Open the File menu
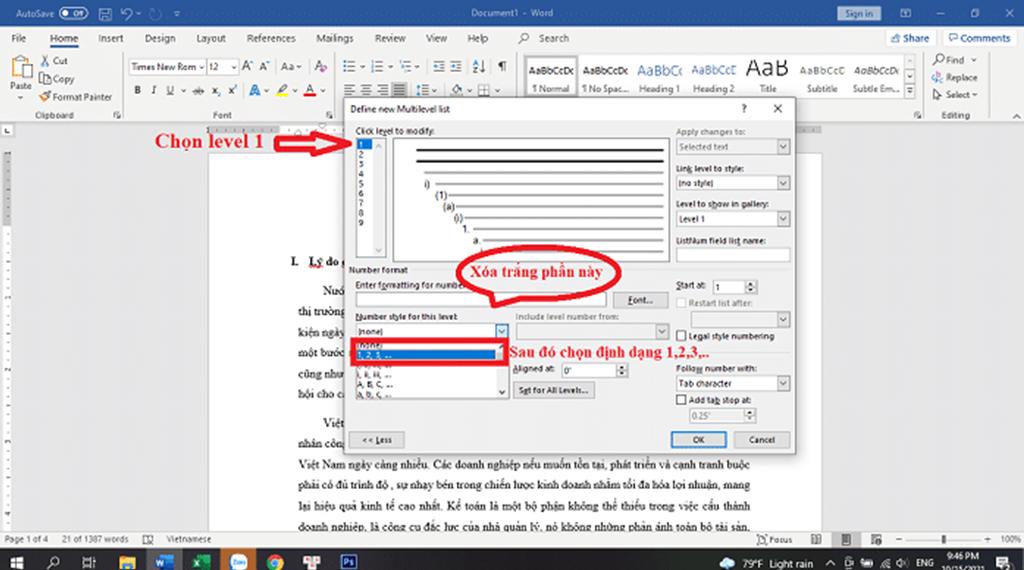The width and height of the screenshot is (1024, 570). [19, 39]
